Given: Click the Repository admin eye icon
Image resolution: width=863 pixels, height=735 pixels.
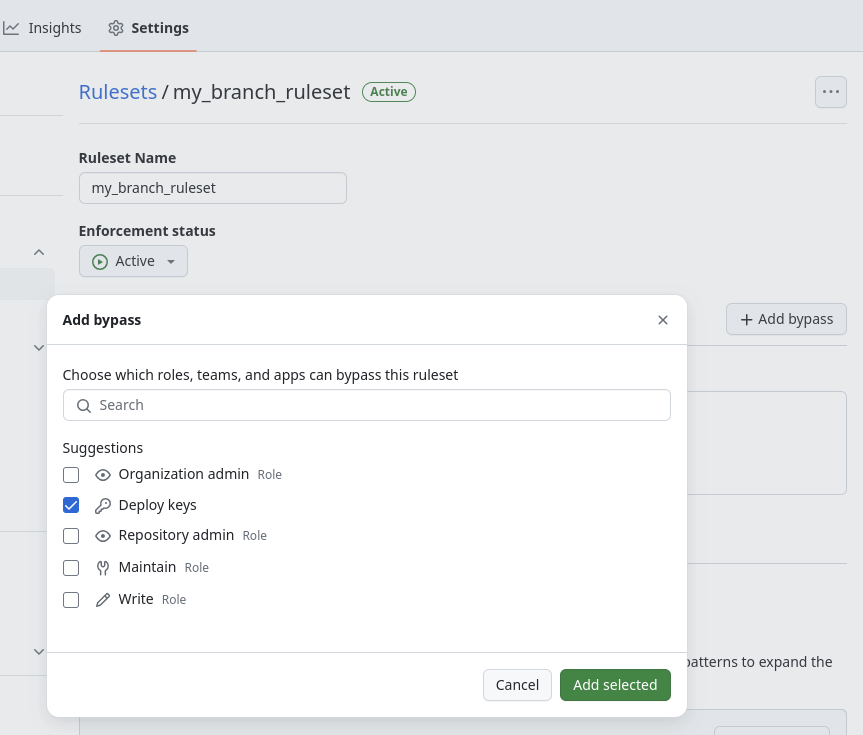Looking at the screenshot, I should 103,536.
